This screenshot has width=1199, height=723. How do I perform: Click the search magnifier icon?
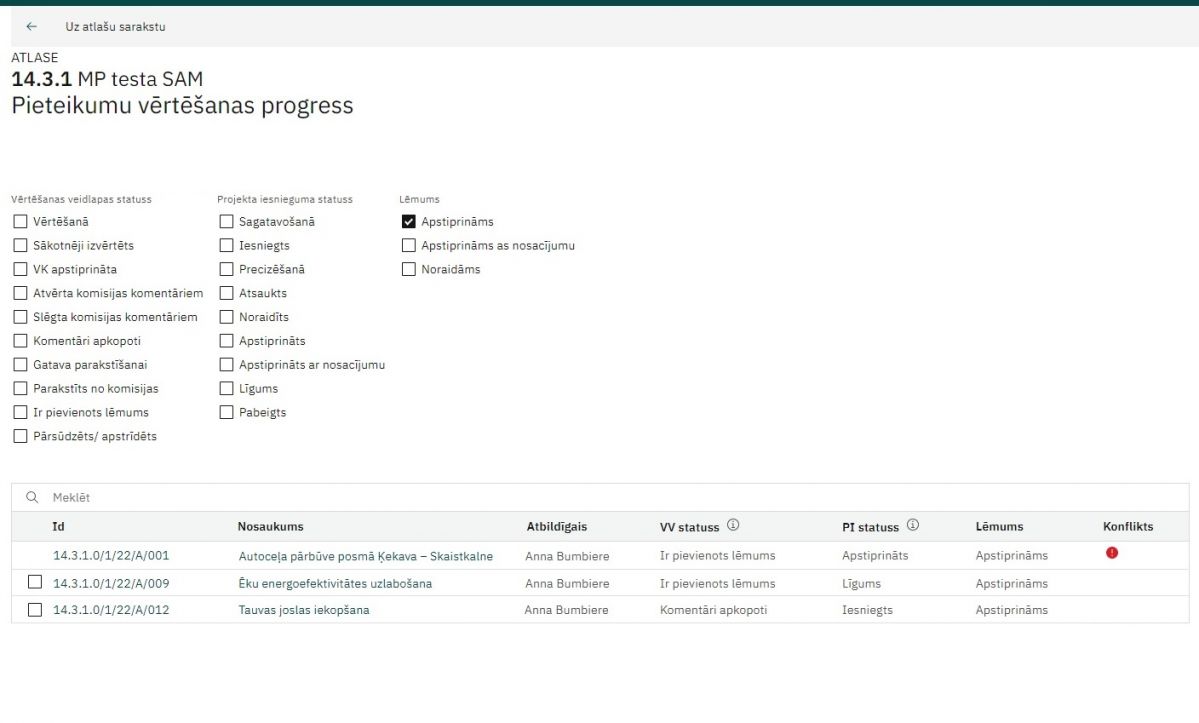[x=32, y=498]
